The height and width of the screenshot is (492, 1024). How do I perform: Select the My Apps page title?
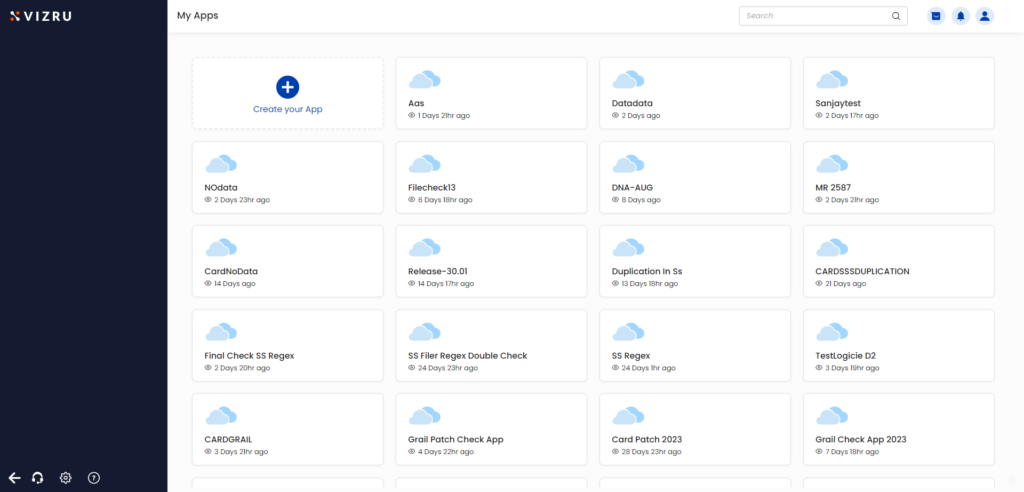[x=197, y=16]
